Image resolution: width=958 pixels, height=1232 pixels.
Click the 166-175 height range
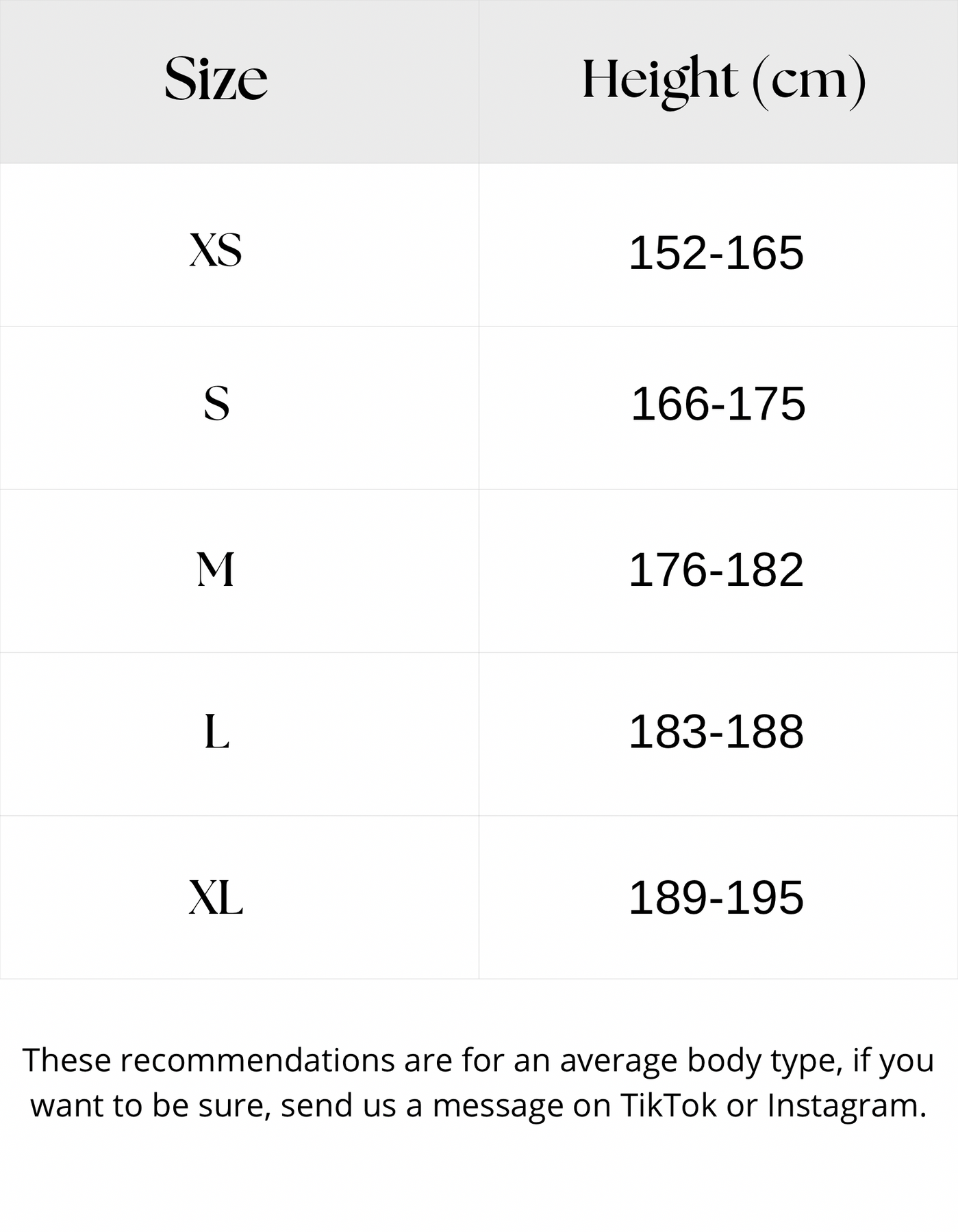point(717,404)
